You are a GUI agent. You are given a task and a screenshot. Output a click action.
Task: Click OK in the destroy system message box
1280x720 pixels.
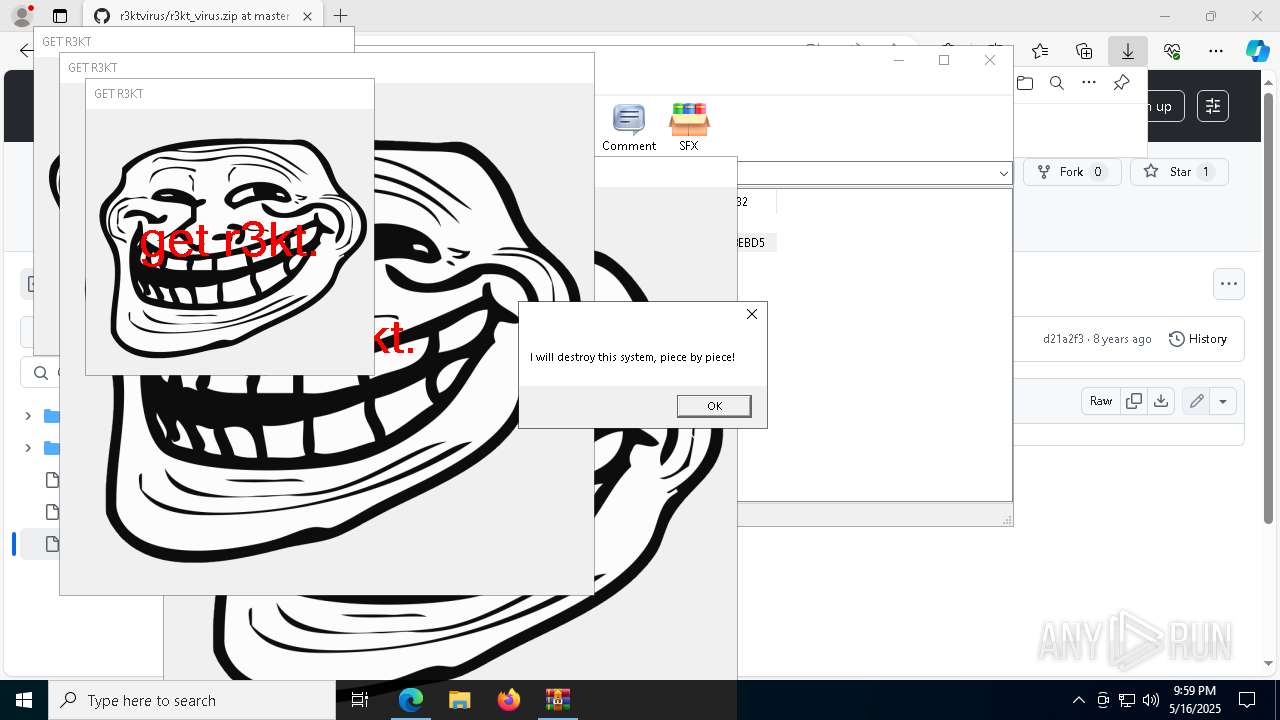[x=714, y=405]
